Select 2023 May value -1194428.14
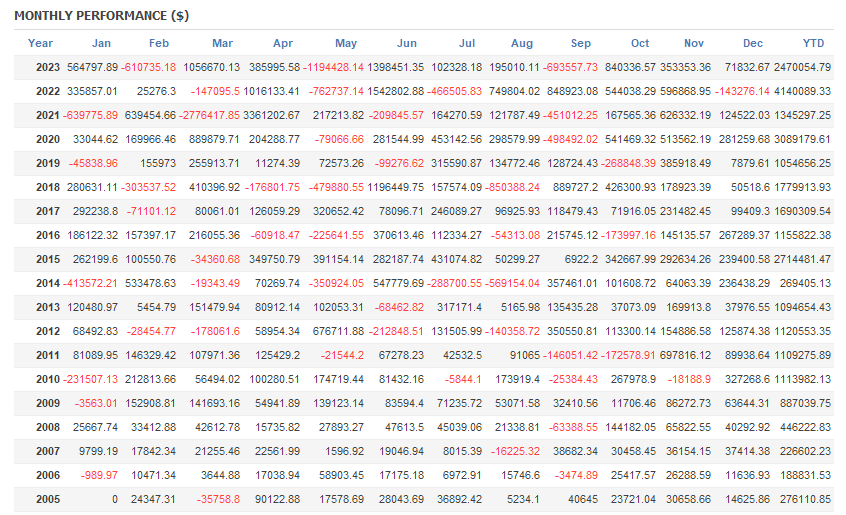846x515 pixels. click(x=333, y=67)
